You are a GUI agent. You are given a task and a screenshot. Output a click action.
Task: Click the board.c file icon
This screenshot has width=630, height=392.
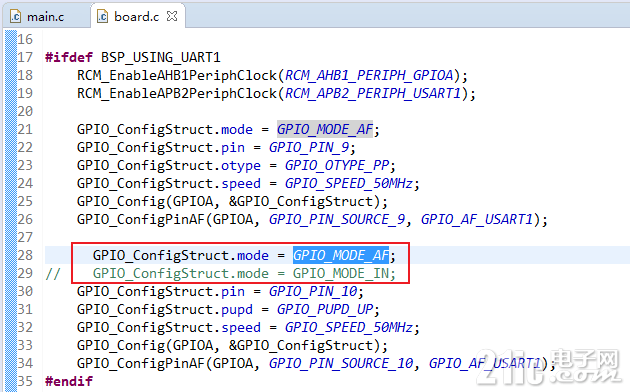(x=102, y=16)
